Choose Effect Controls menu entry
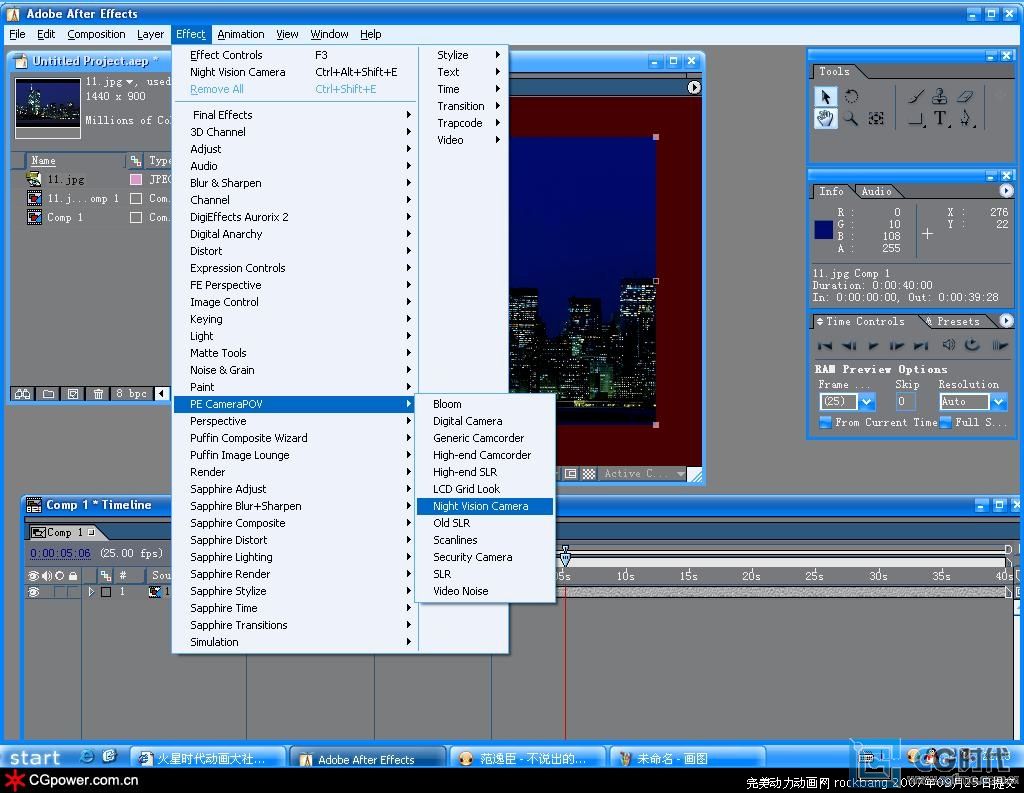 pos(295,55)
